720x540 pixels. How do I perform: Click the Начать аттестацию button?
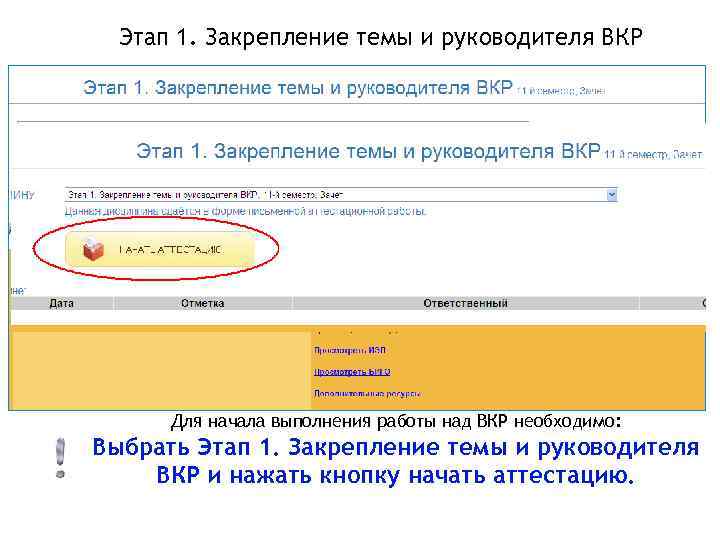160,249
